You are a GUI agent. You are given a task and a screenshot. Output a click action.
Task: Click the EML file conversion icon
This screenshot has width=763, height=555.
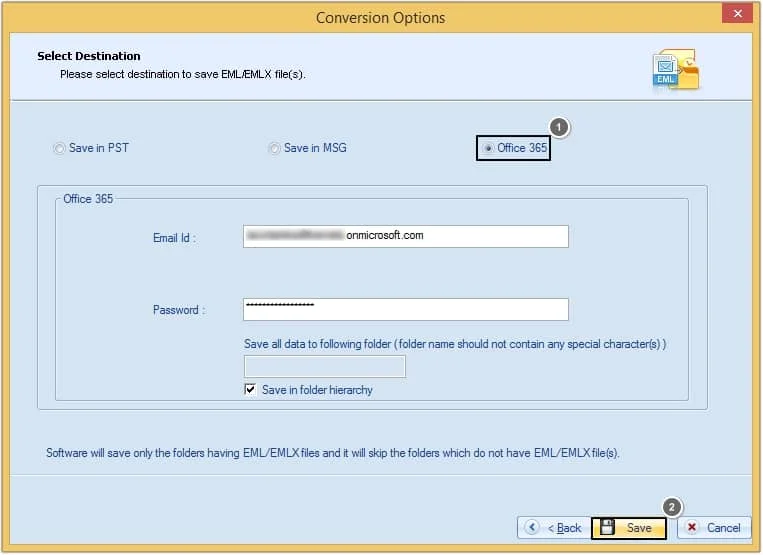pyautogui.click(x=675, y=69)
